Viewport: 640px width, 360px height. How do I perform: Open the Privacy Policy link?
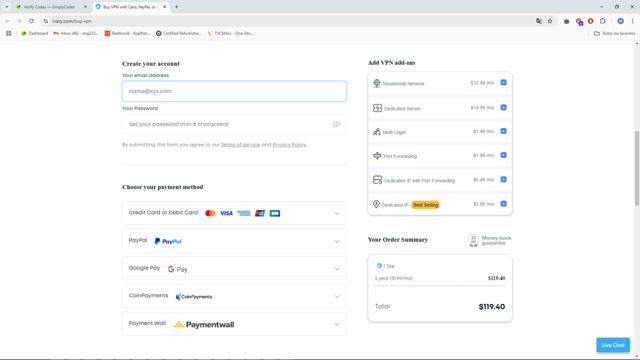coord(289,144)
